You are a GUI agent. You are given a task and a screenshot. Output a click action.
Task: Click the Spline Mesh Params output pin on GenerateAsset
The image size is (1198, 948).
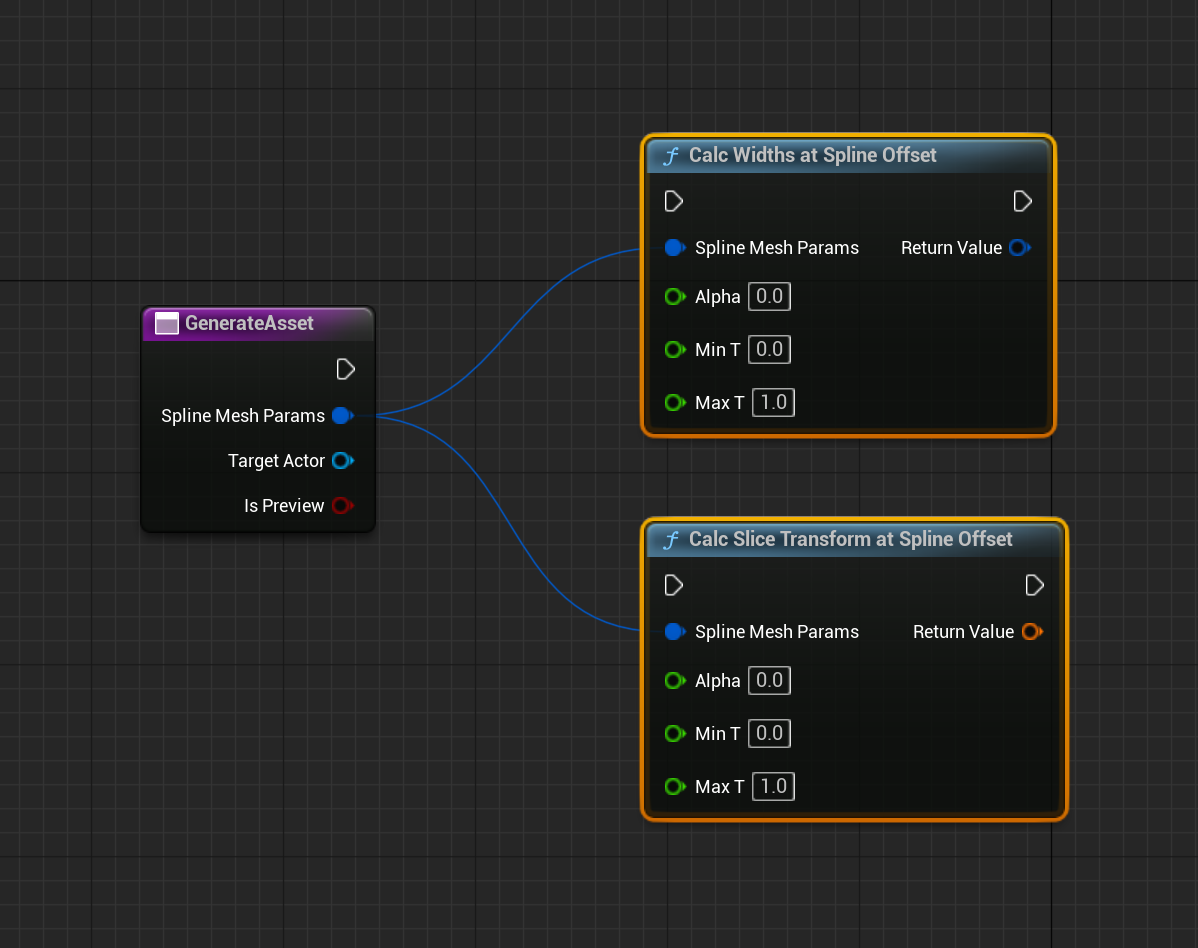(343, 416)
